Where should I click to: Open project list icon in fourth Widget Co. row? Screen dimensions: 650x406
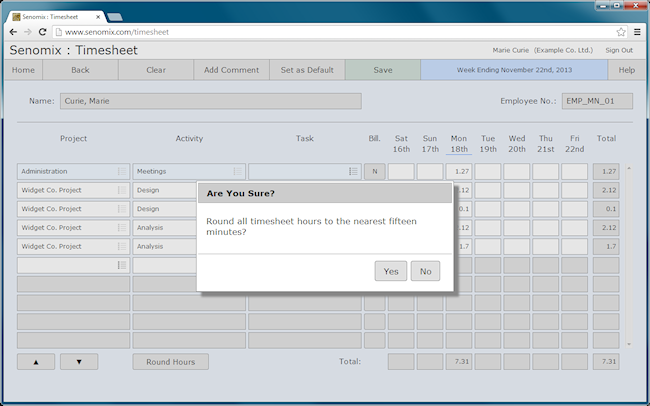click(122, 246)
